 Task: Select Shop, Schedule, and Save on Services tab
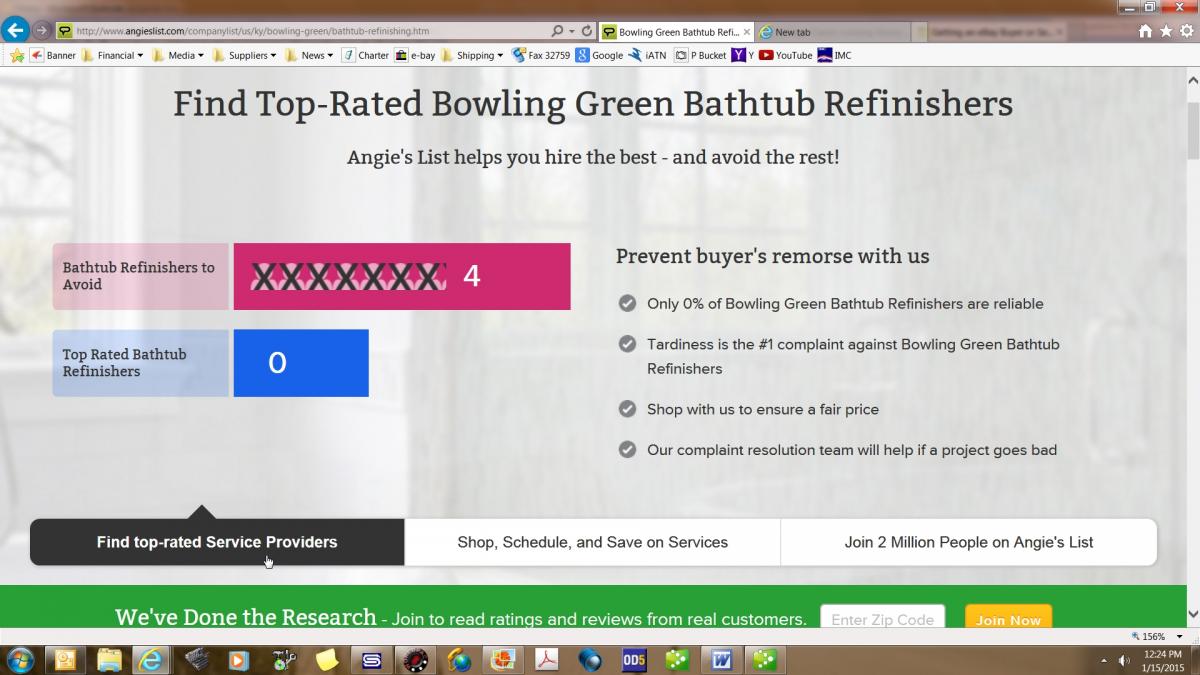click(593, 542)
